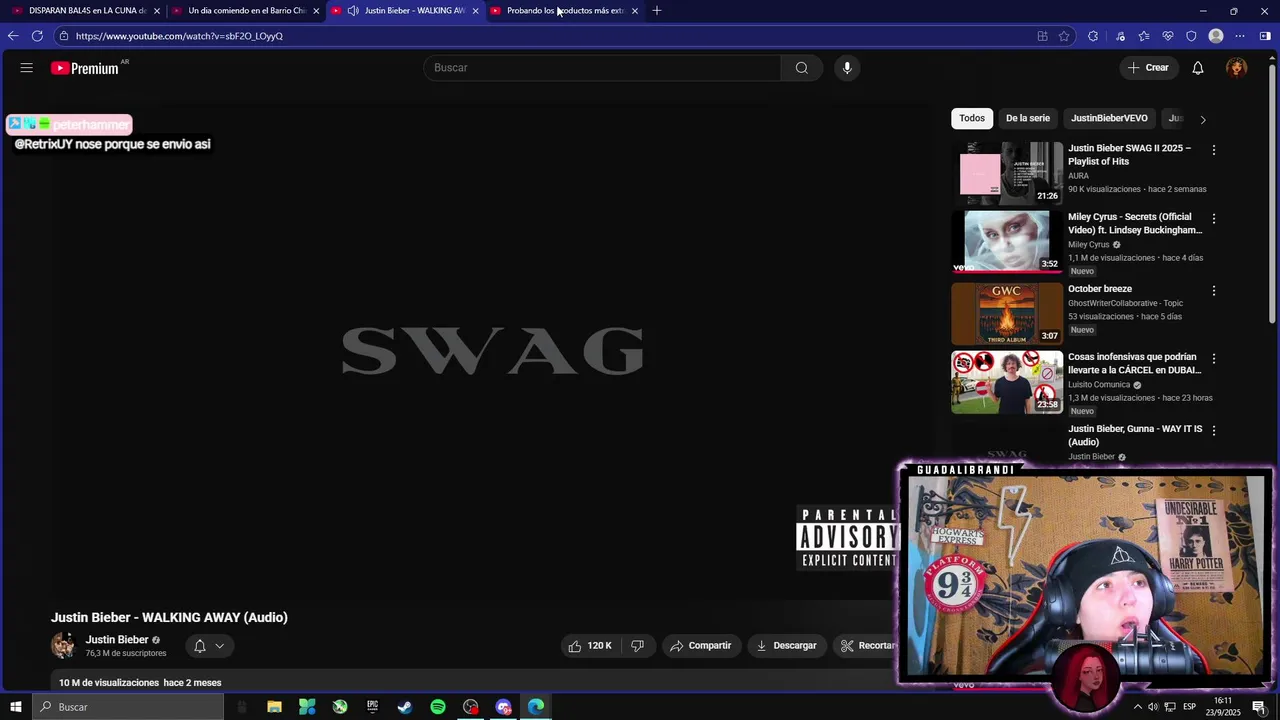Image resolution: width=1280 pixels, height=720 pixels.
Task: Dislike the video with thumbs down
Action: click(638, 646)
